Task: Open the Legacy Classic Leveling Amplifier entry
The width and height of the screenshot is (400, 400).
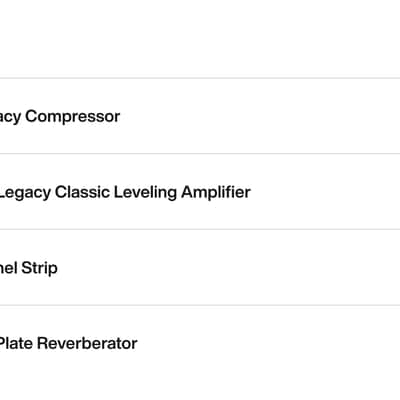Action: coord(200,192)
